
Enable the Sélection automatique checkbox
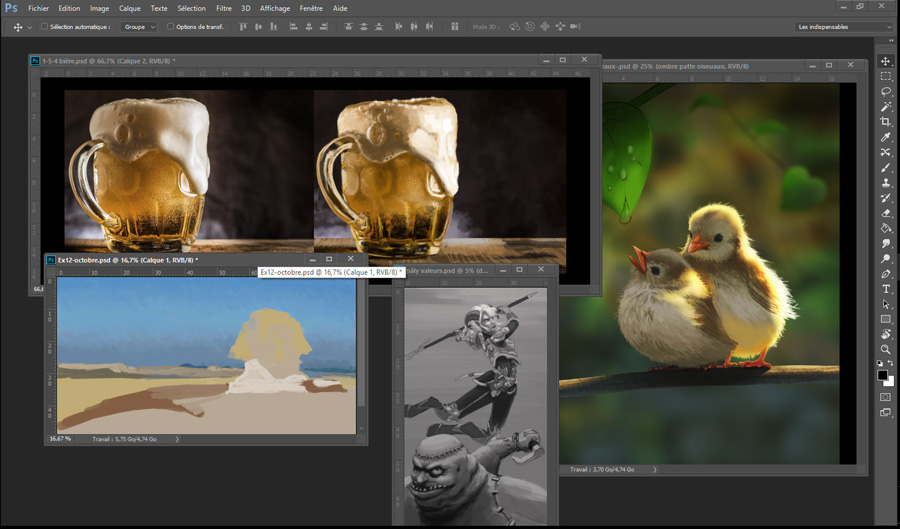point(44,27)
